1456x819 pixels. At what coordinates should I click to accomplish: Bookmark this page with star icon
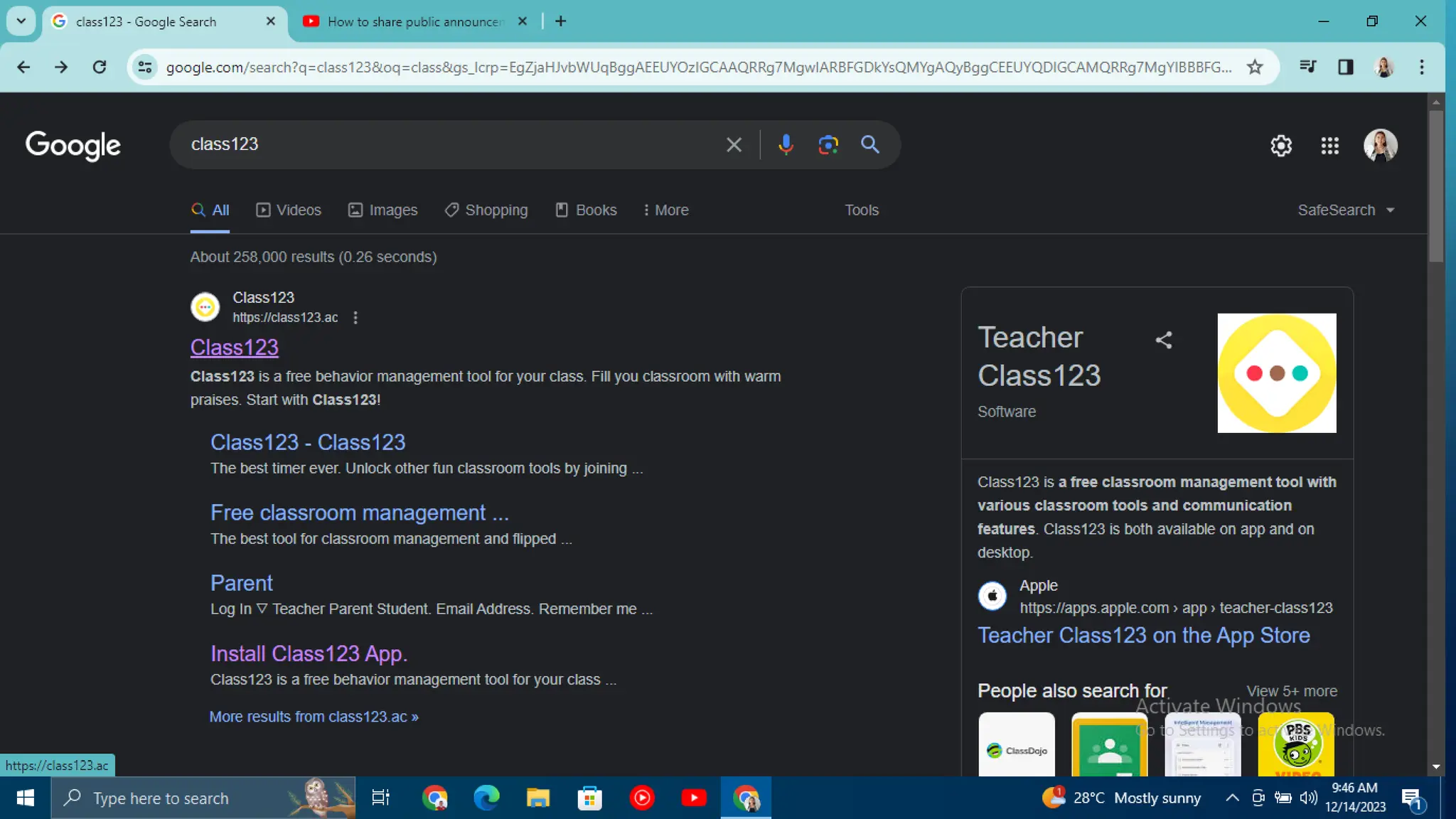tap(1255, 67)
